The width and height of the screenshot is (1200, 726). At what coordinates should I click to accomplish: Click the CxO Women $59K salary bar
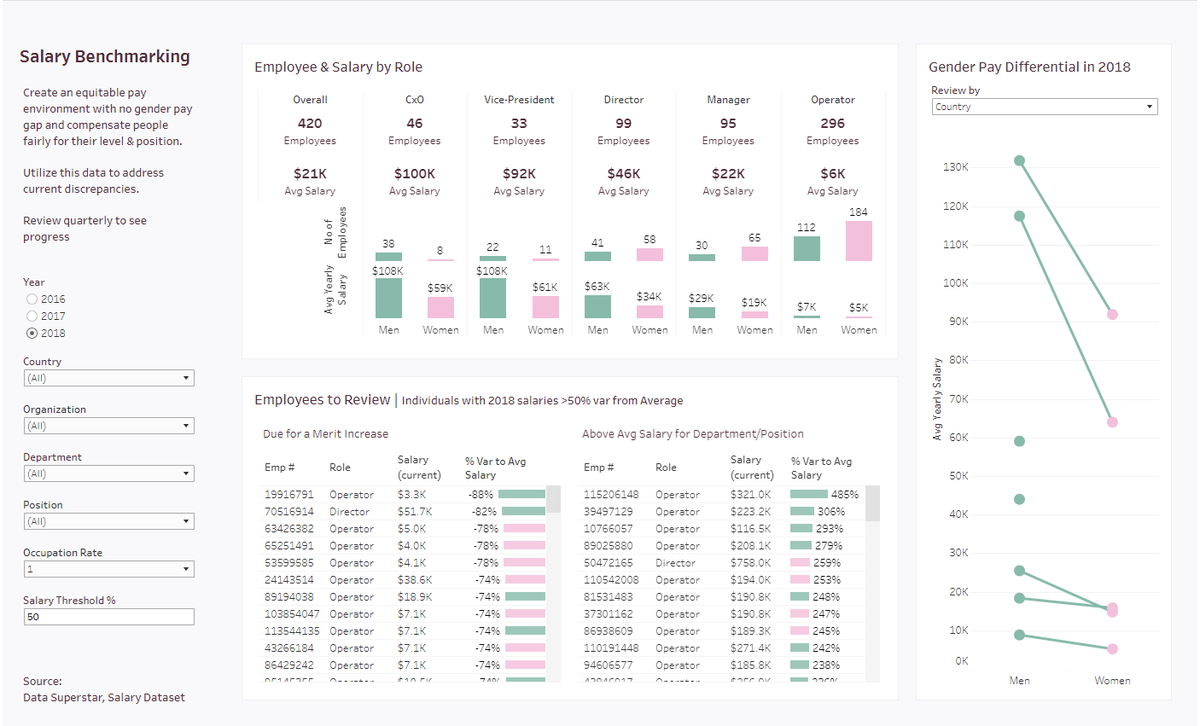(440, 308)
